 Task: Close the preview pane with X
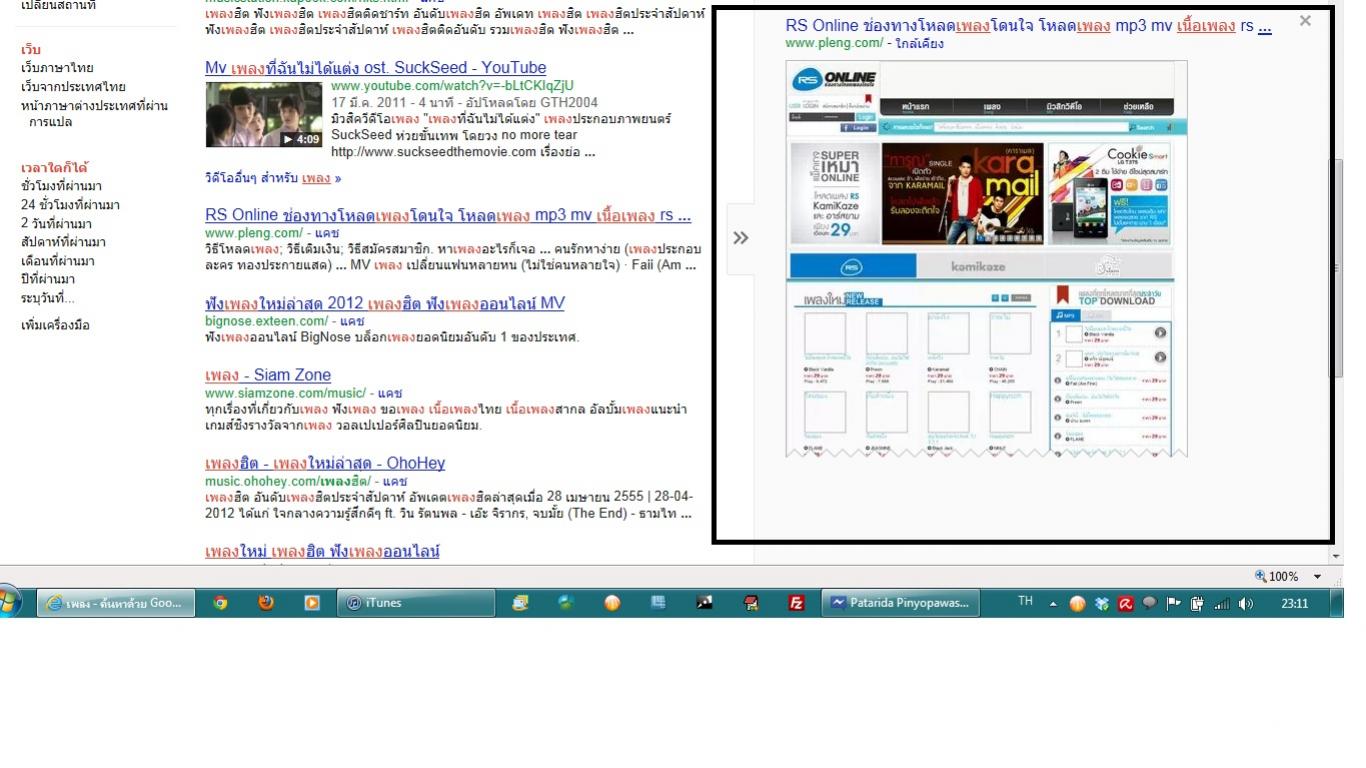coord(1305,20)
